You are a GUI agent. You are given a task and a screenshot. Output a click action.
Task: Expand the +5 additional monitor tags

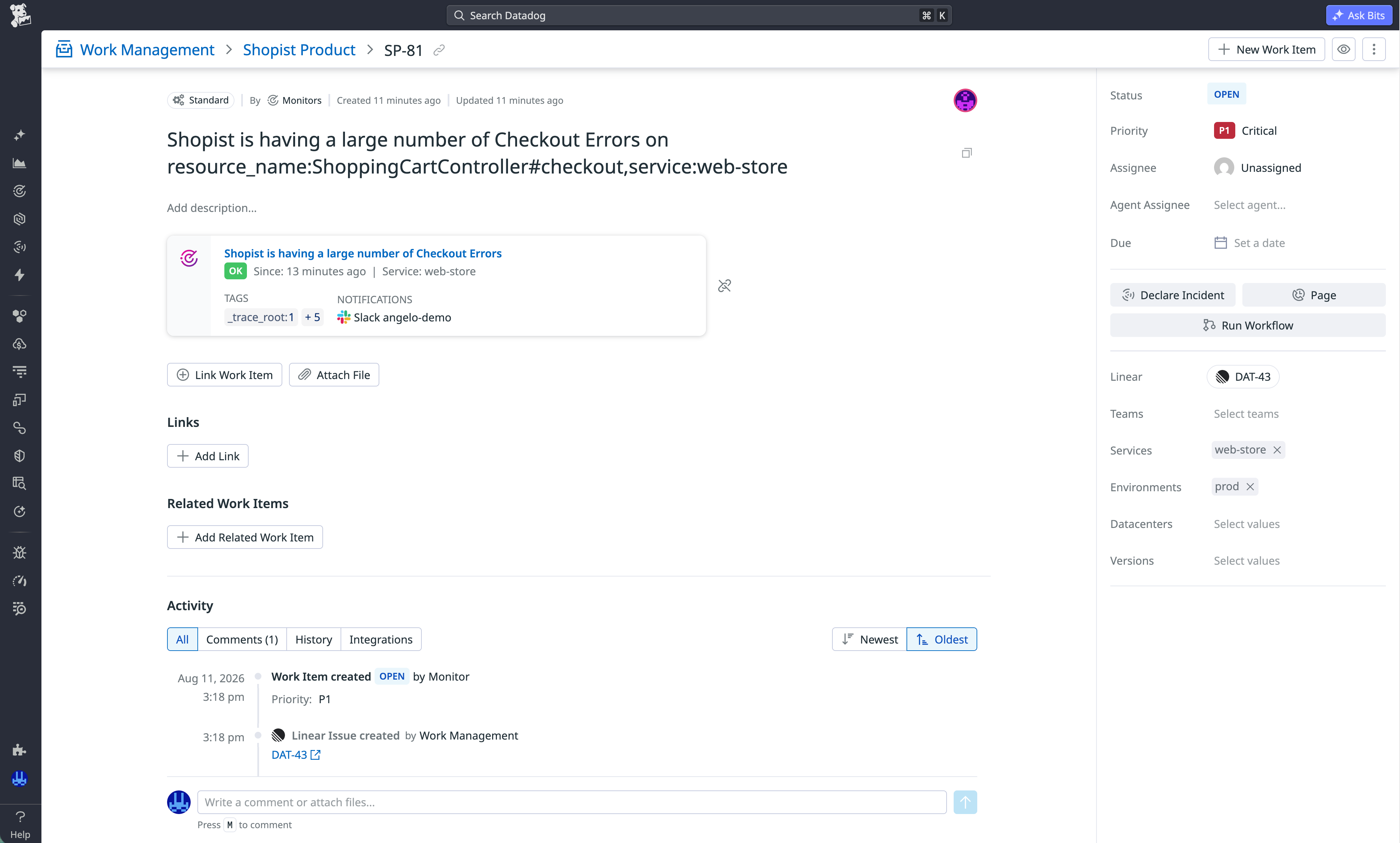click(312, 317)
